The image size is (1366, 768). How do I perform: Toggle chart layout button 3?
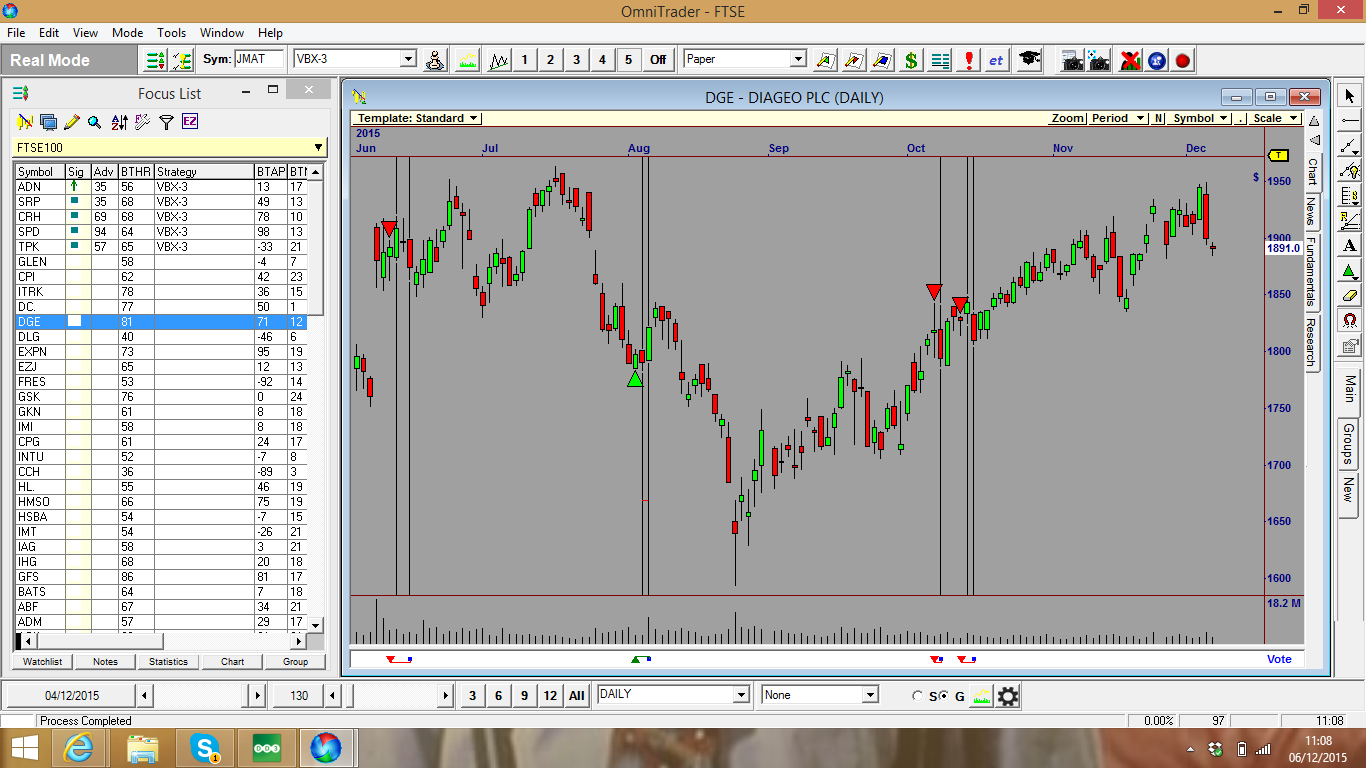click(x=576, y=60)
